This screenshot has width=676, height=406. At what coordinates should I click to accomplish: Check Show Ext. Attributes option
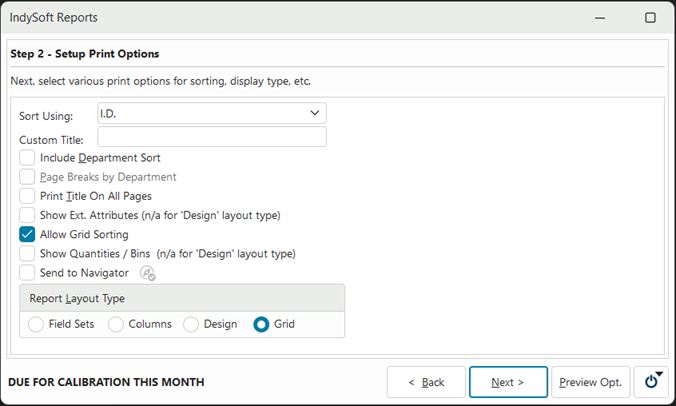[27, 215]
